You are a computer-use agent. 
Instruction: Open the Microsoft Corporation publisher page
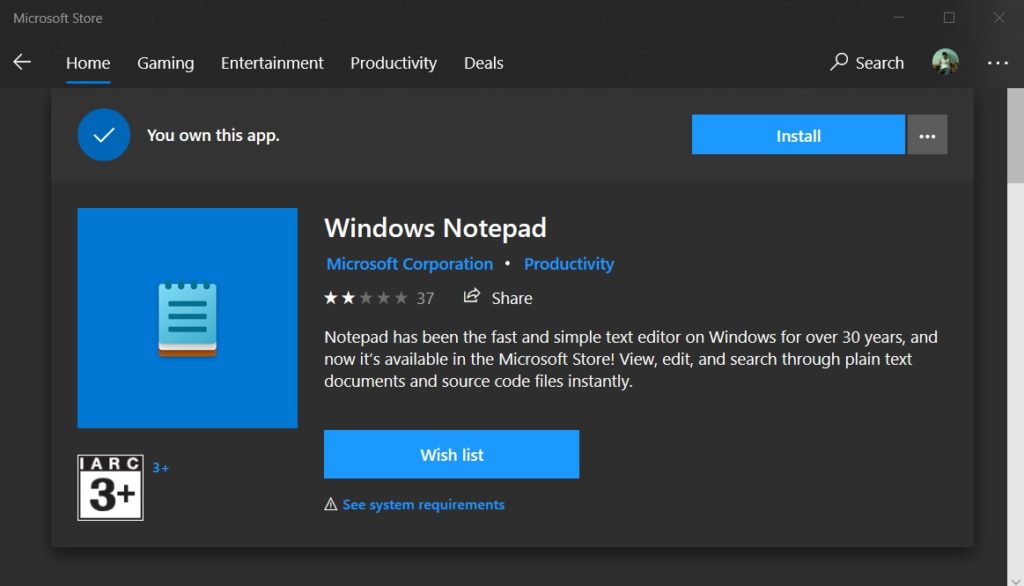click(409, 263)
